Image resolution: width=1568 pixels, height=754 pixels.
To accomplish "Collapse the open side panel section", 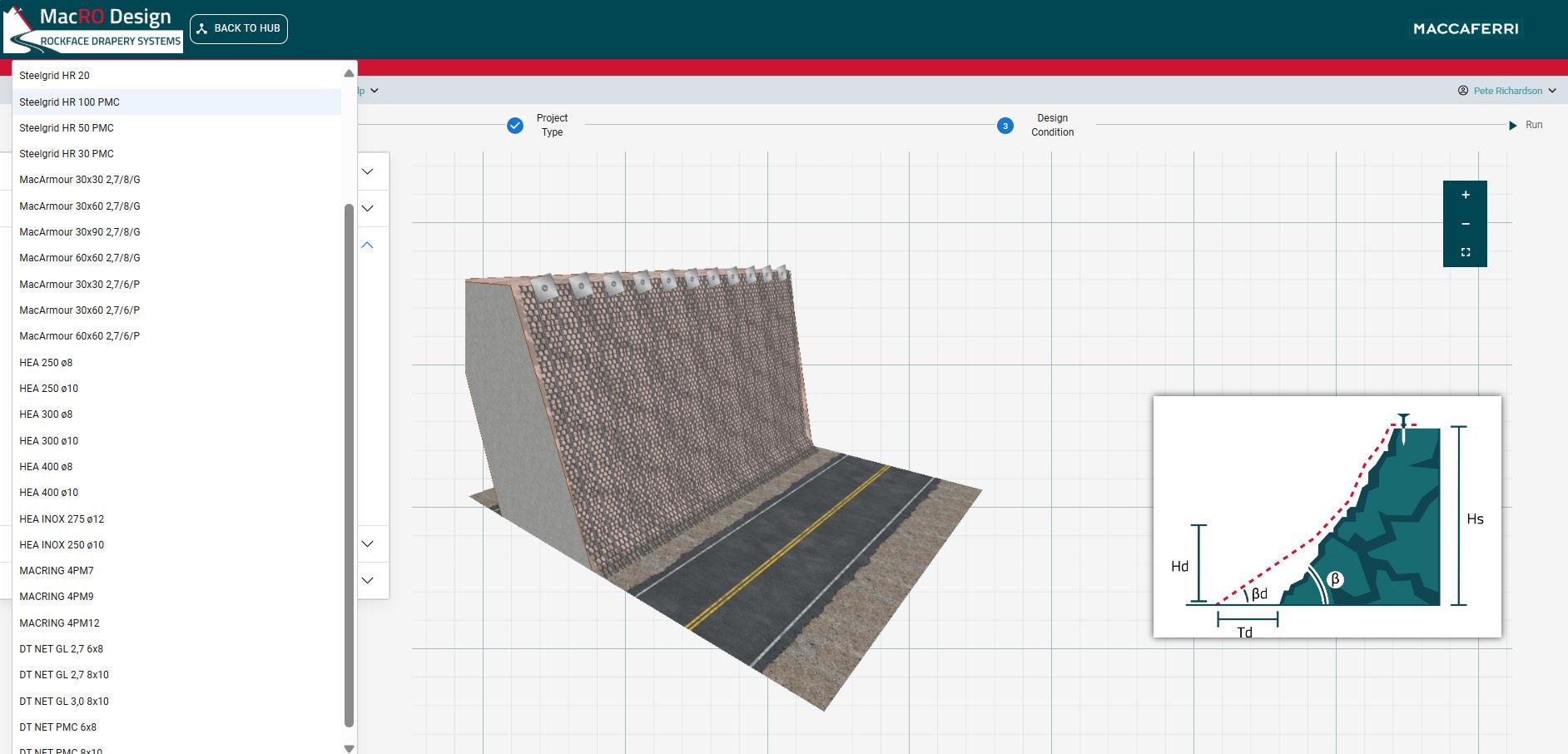I will click(x=367, y=246).
